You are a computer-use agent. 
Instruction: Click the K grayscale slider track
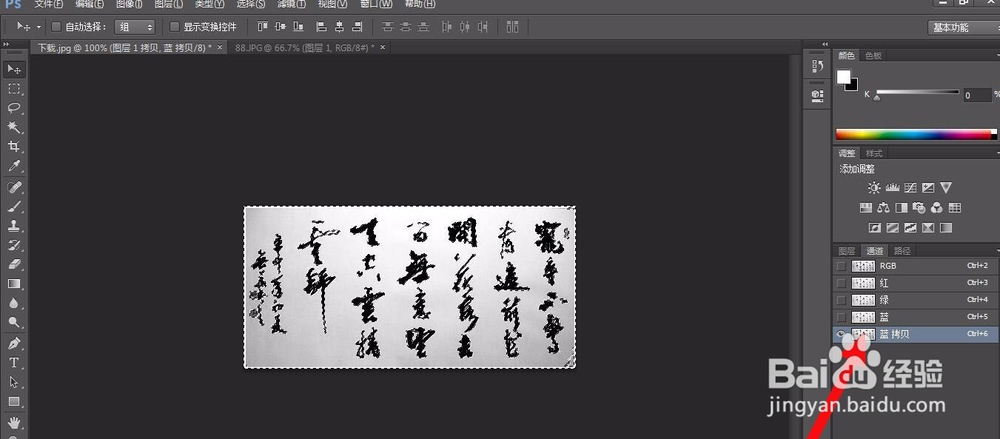pos(918,92)
